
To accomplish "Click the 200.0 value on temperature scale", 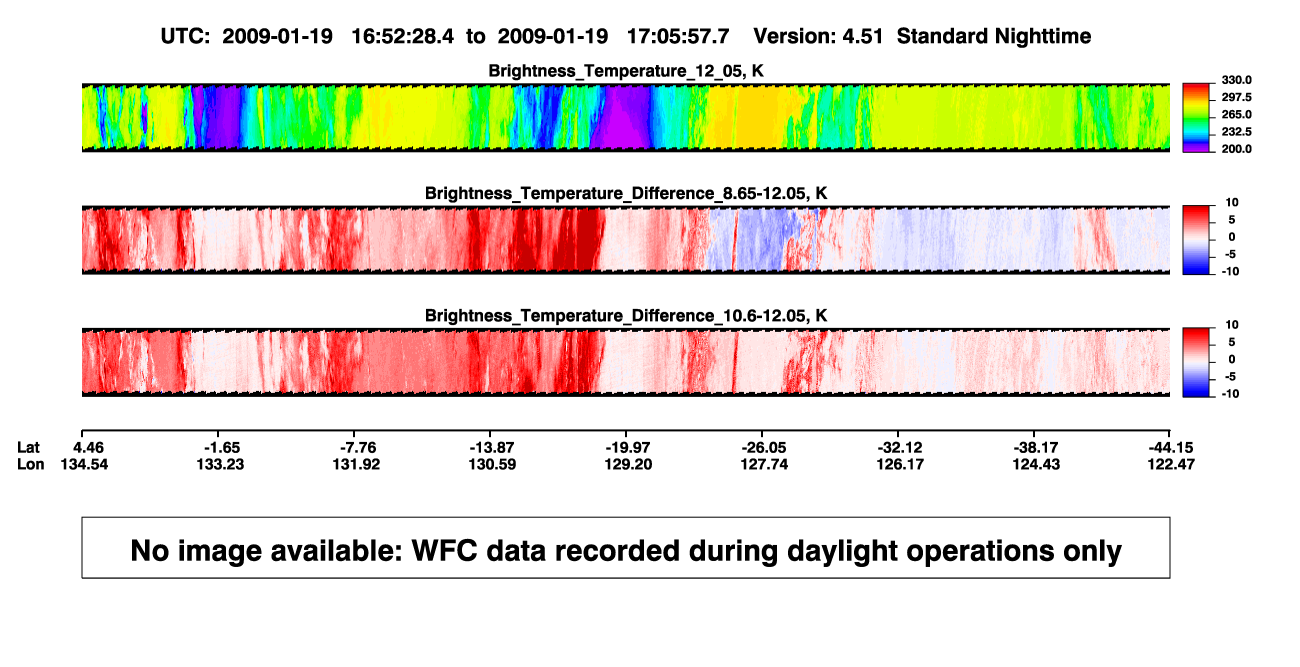I will pos(1231,148).
